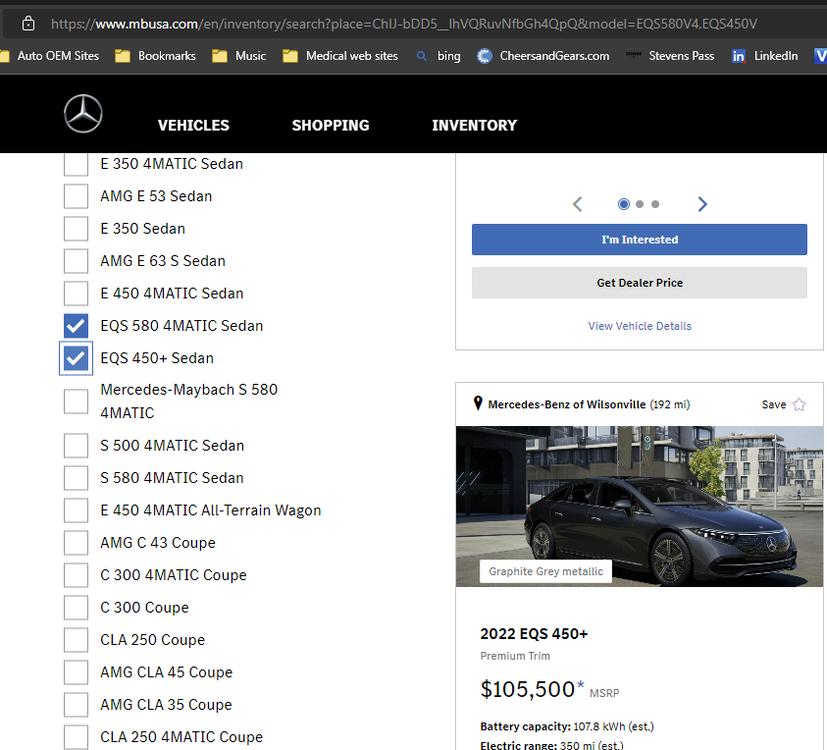This screenshot has height=750, width=827.
Task: Show previous vehicle image with left chevron
Action: click(578, 204)
